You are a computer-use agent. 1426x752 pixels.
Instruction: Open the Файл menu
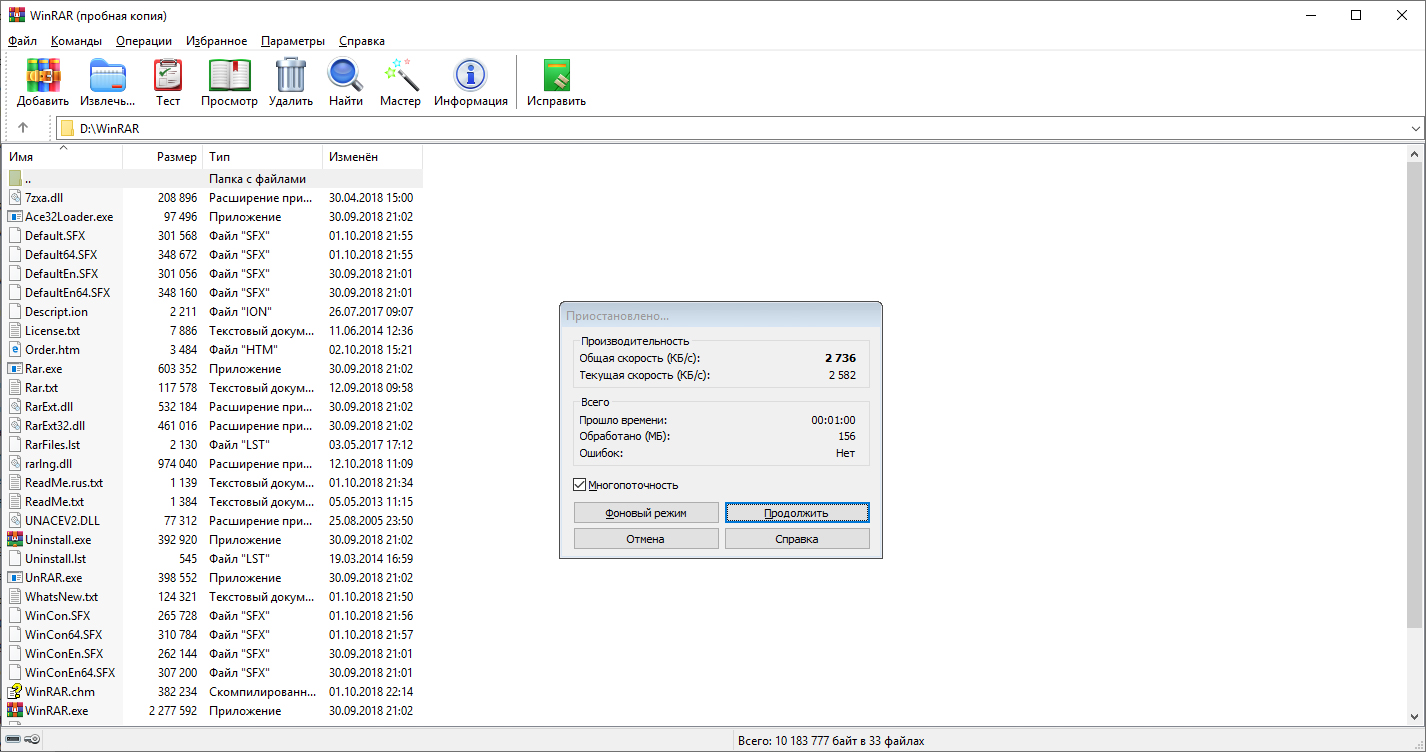click(22, 41)
